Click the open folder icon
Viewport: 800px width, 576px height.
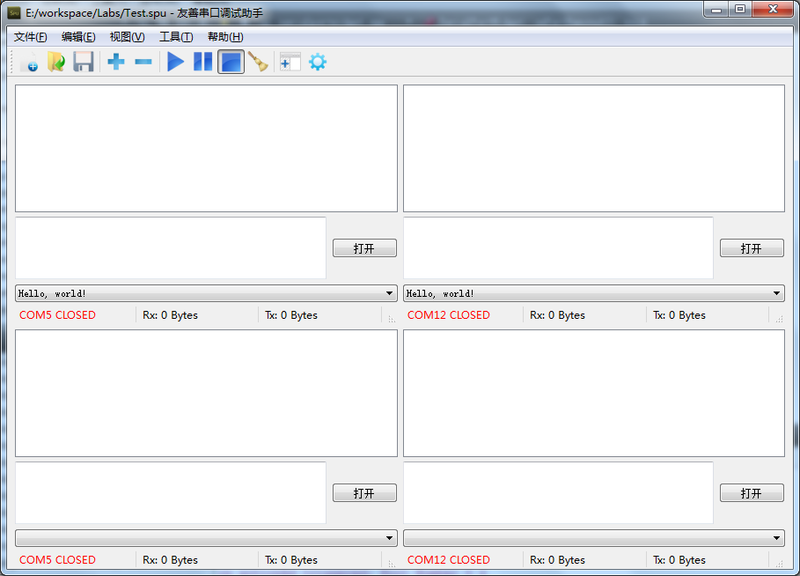point(56,62)
